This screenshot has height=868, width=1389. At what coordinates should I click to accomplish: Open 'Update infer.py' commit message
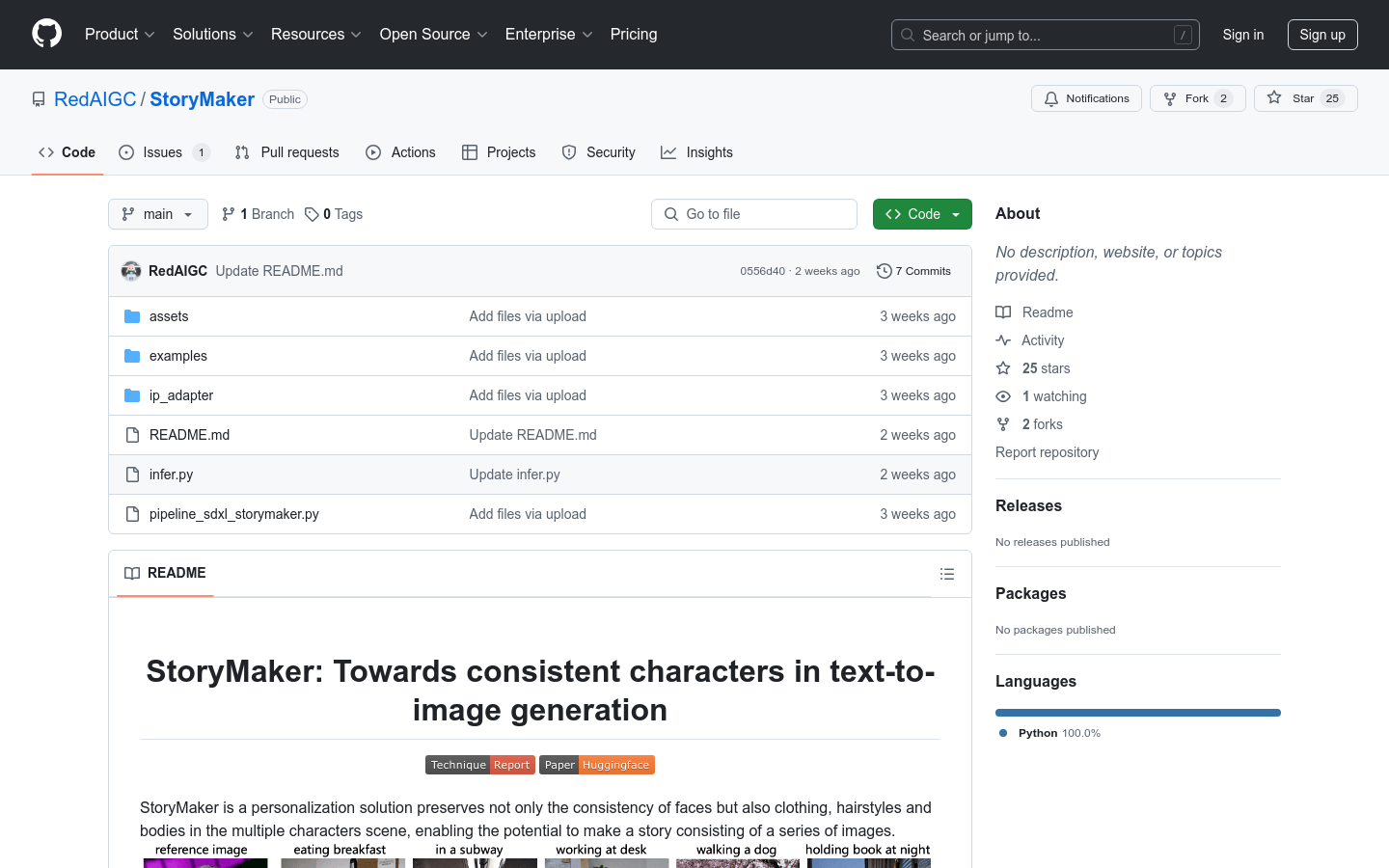point(514,475)
